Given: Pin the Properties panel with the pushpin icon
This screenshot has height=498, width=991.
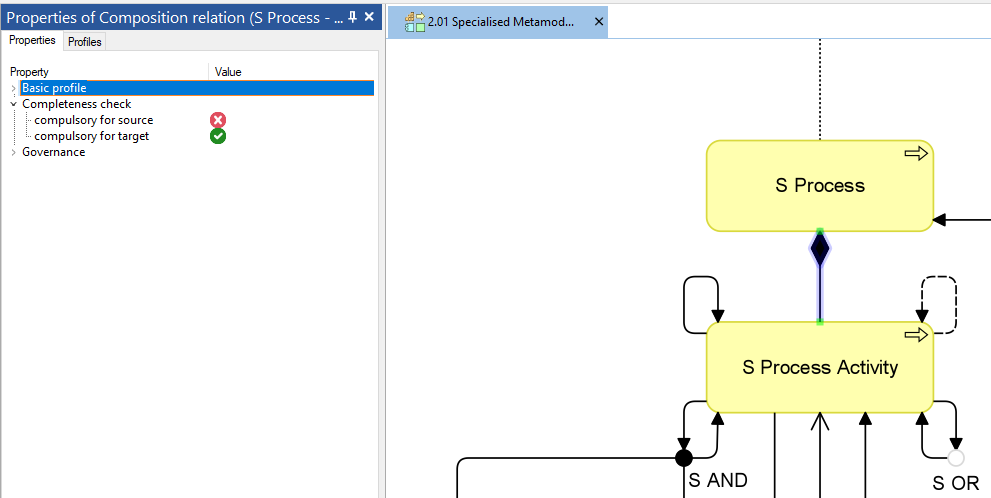Looking at the screenshot, I should pyautogui.click(x=352, y=17).
